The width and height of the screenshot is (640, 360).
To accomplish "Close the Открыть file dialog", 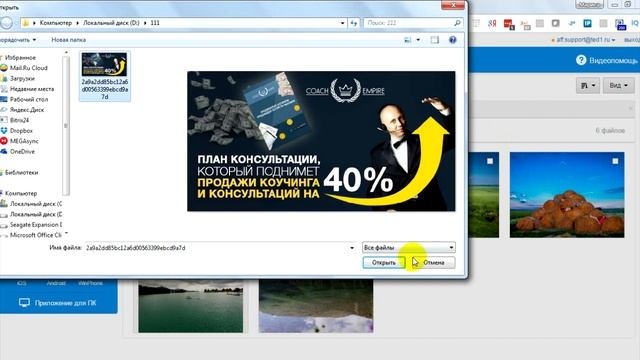I will point(453,5).
